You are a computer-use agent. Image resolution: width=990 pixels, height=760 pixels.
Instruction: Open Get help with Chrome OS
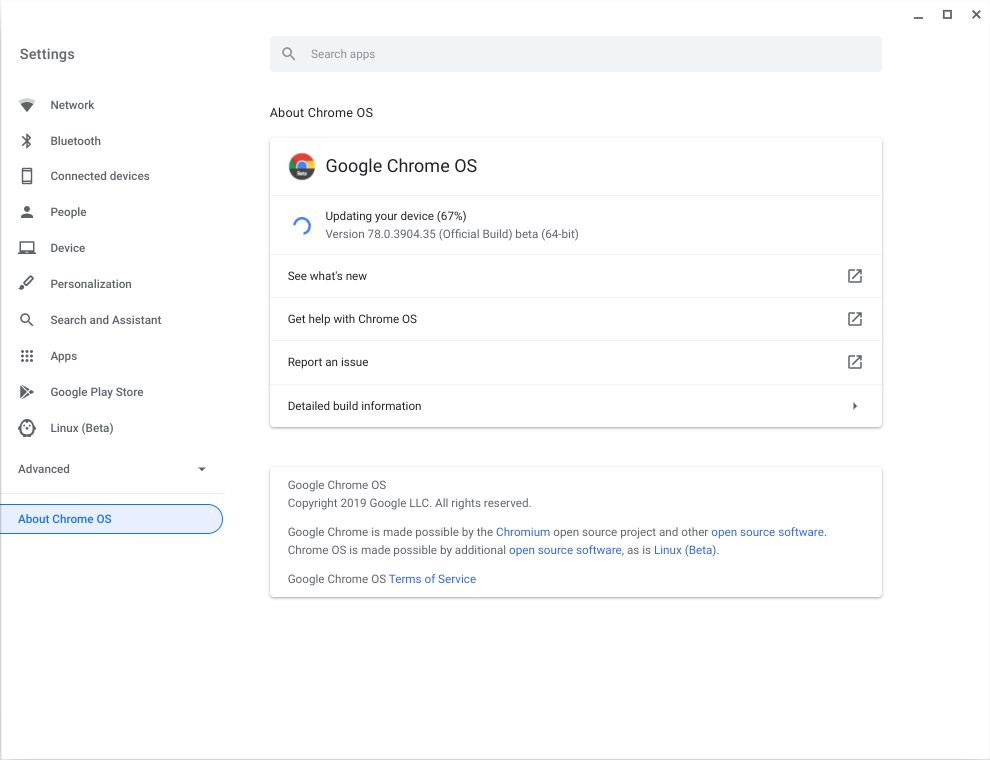click(352, 319)
